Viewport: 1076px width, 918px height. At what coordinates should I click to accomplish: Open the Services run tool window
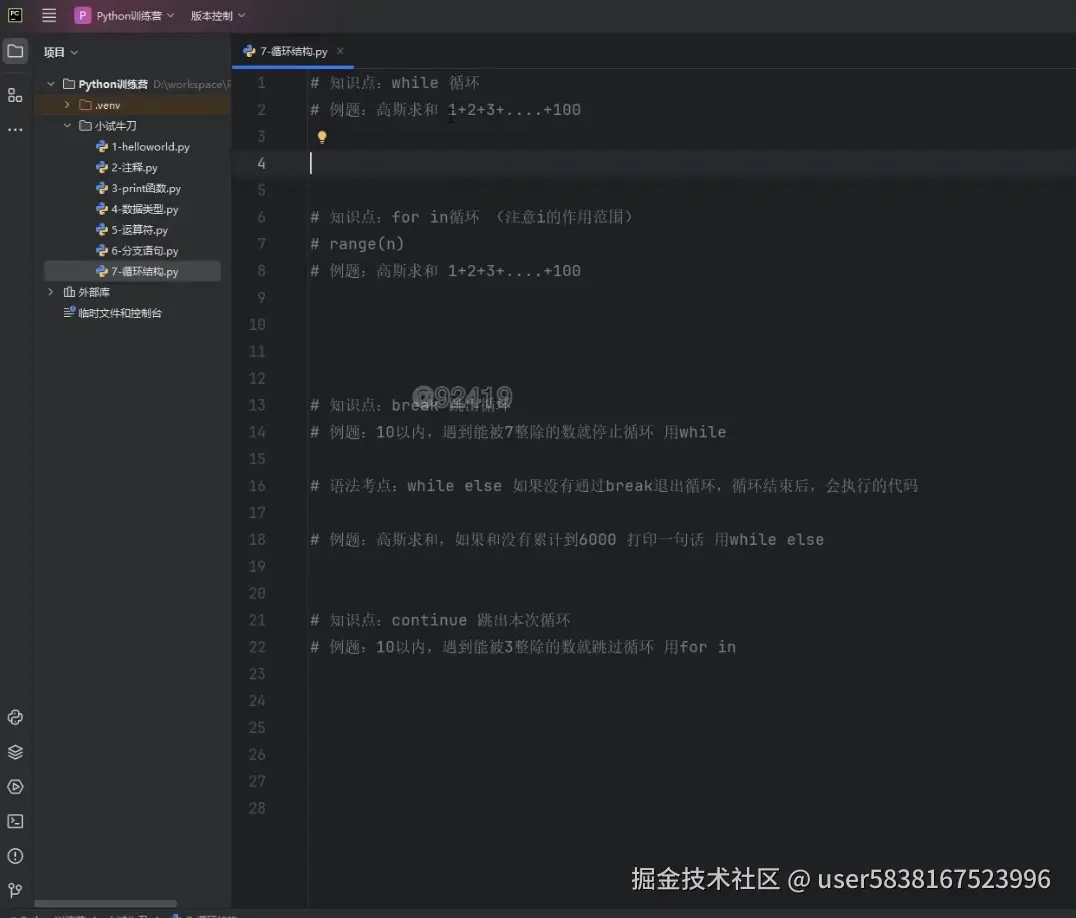tap(14, 787)
